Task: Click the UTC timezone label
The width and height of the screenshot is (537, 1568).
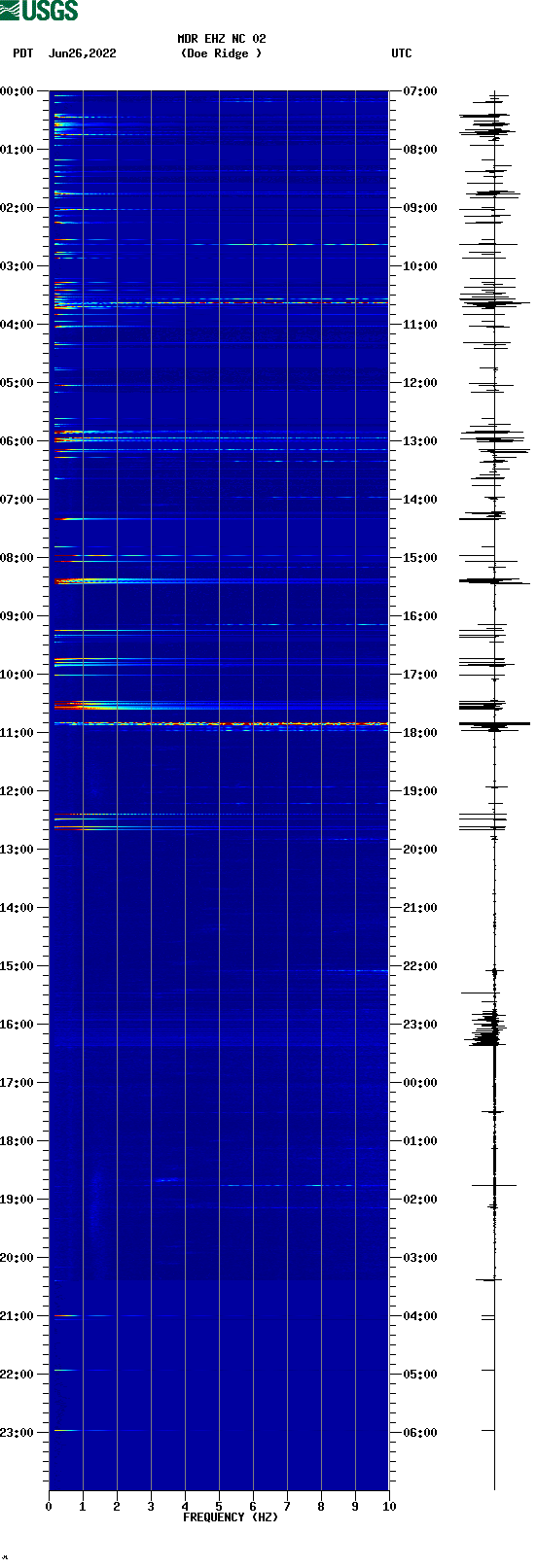Action: pyautogui.click(x=402, y=53)
